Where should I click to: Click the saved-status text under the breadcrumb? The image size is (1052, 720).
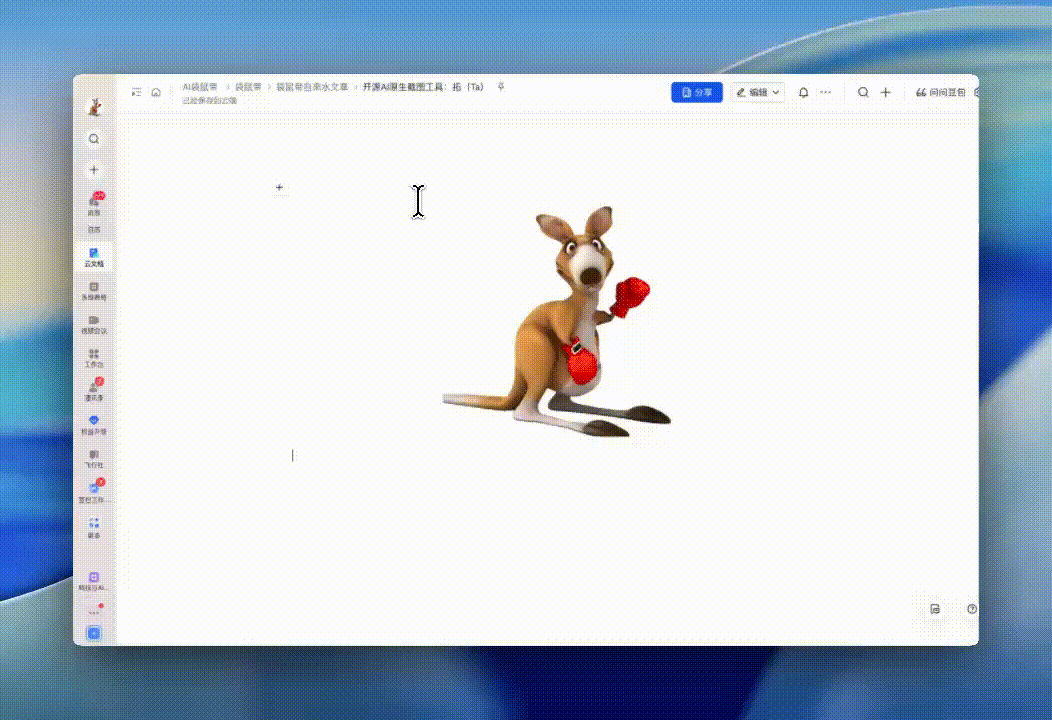[x=210, y=101]
